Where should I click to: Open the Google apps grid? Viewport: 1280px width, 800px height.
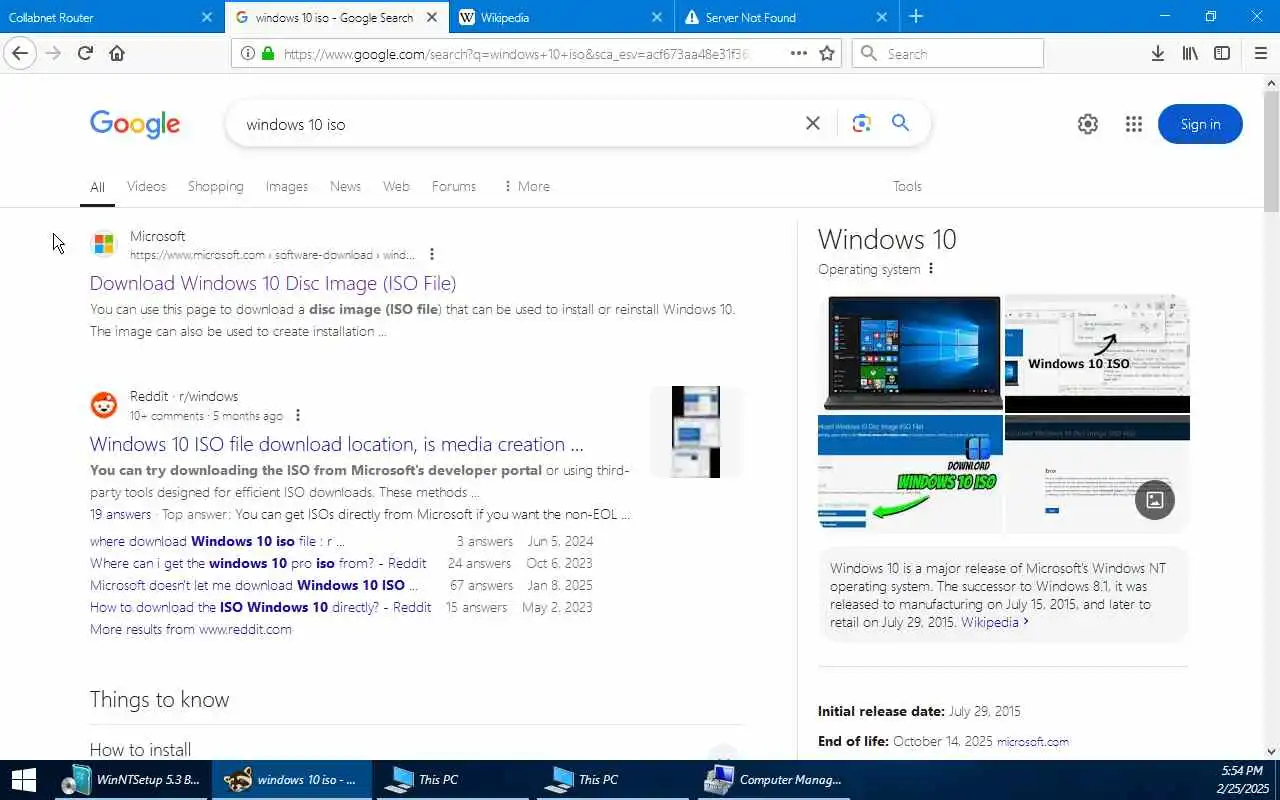pyautogui.click(x=1133, y=124)
